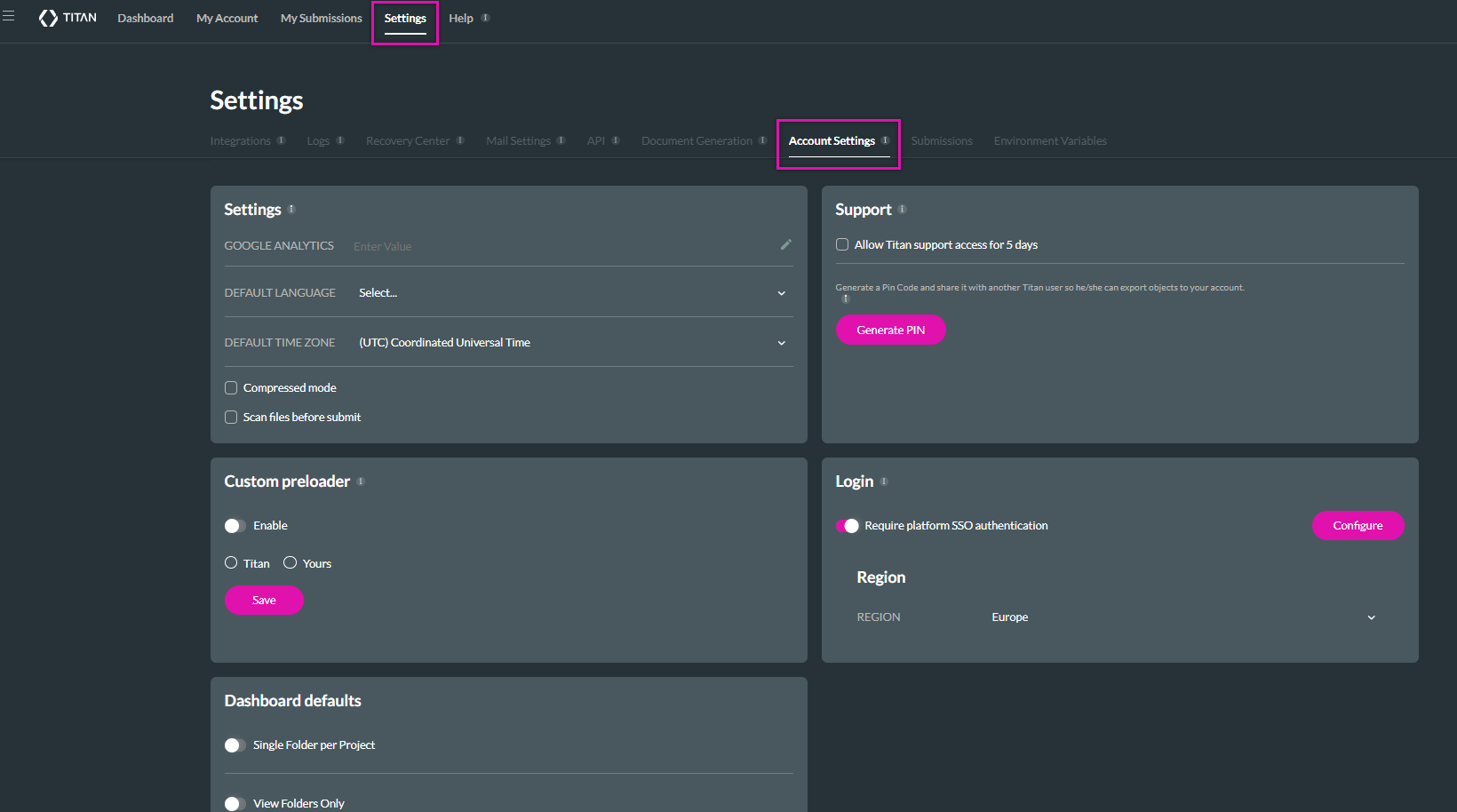Toggle View Folders Only switch
Image resolution: width=1457 pixels, height=812 pixels.
tap(235, 804)
